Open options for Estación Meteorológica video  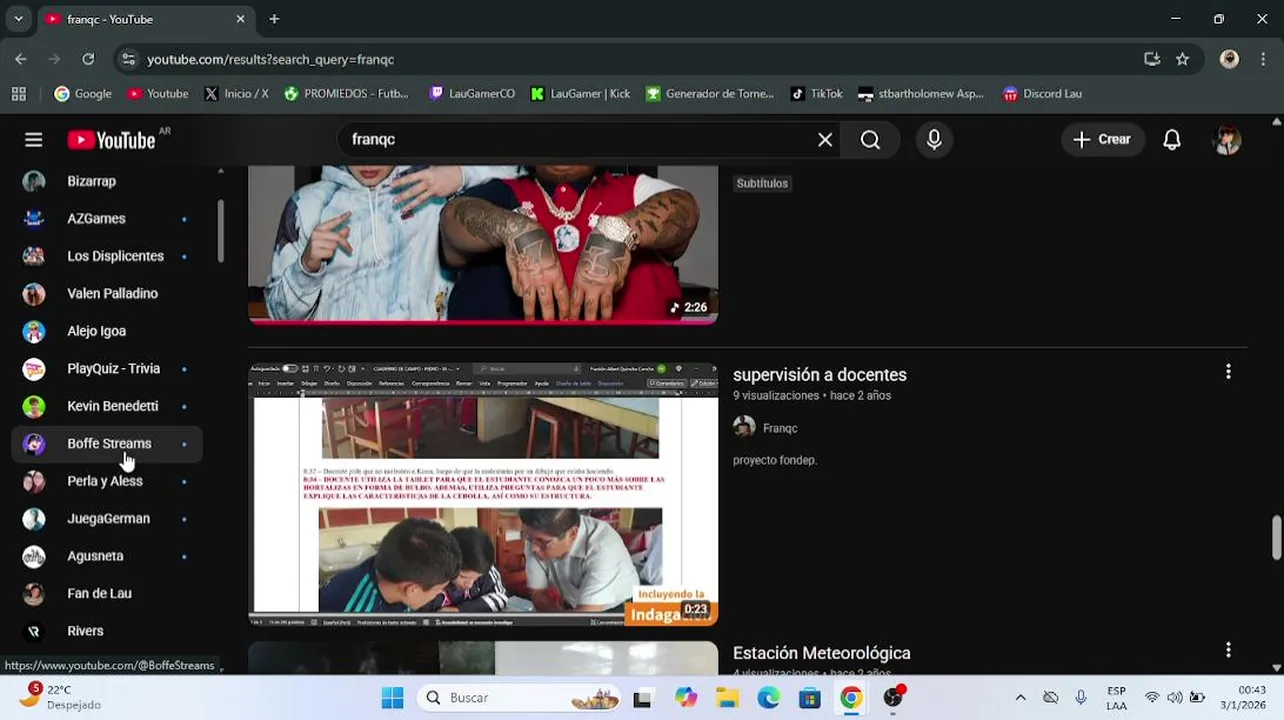[1228, 650]
